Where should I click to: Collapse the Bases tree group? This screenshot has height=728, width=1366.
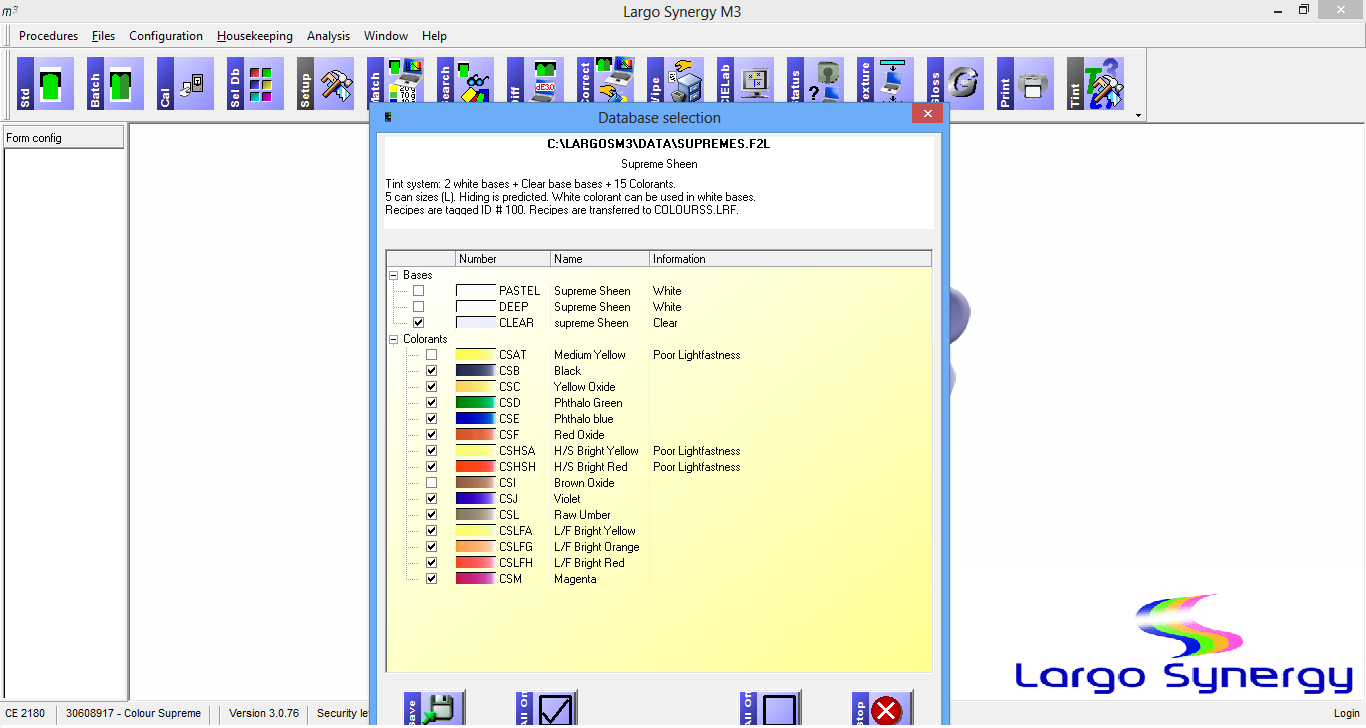click(x=394, y=275)
